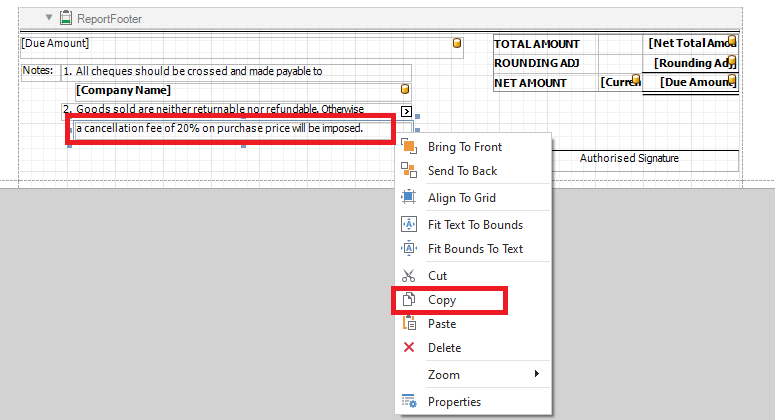Select the "cancellation fee of 20%" label
This screenshot has height=420, width=779.
point(243,129)
